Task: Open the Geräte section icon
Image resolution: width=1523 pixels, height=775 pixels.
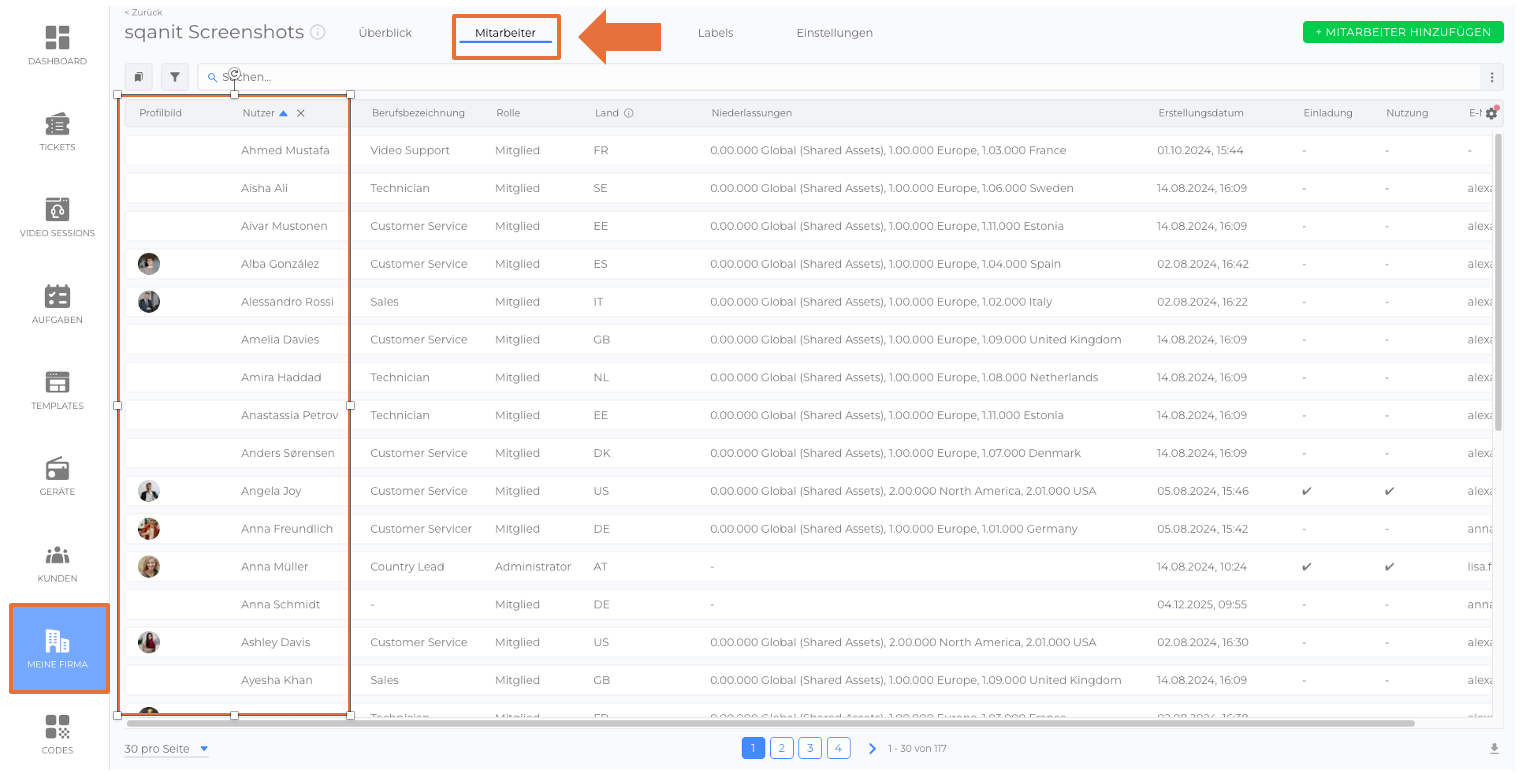Action: coord(57,469)
